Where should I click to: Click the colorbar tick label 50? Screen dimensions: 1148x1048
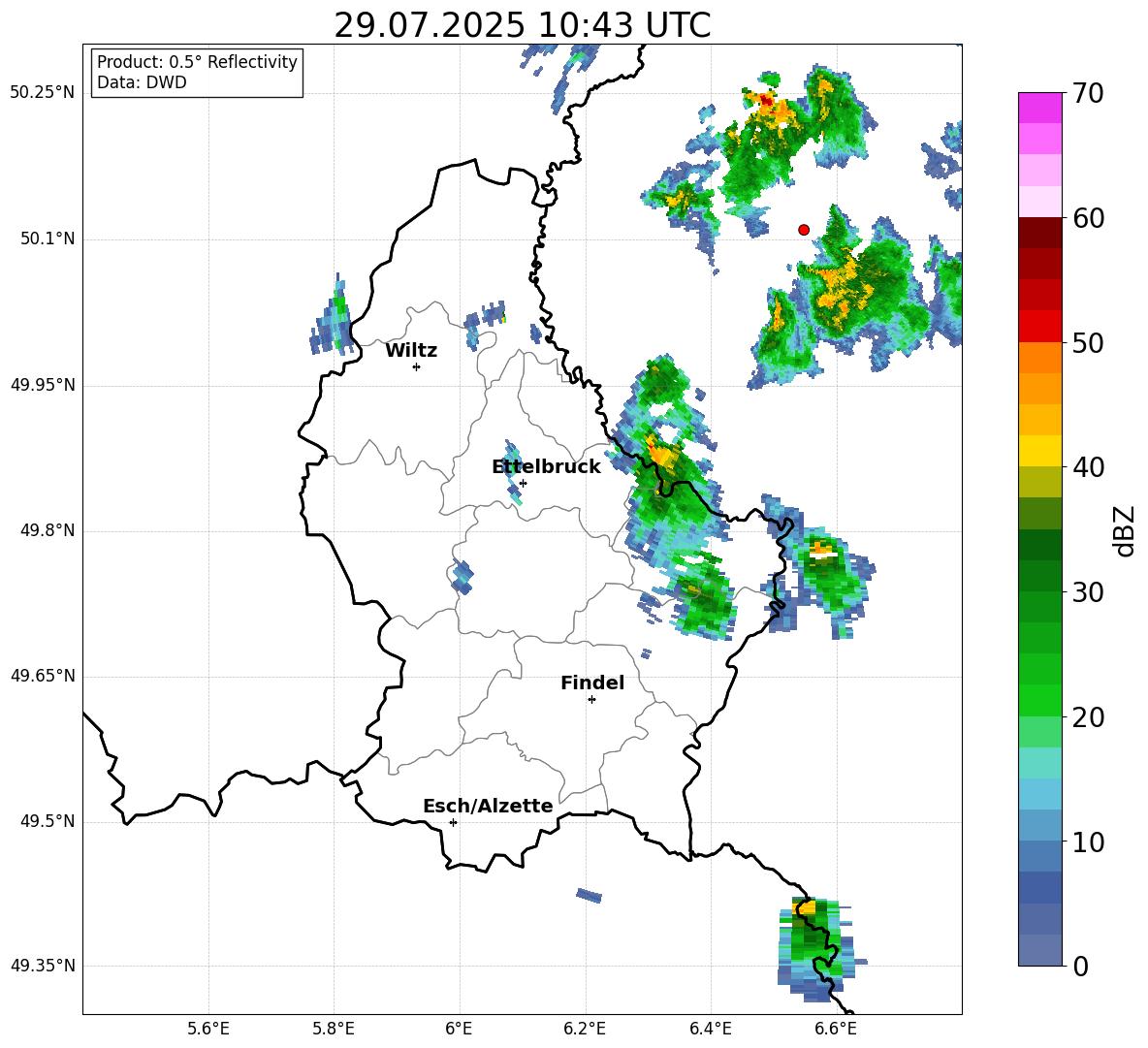point(1088,342)
